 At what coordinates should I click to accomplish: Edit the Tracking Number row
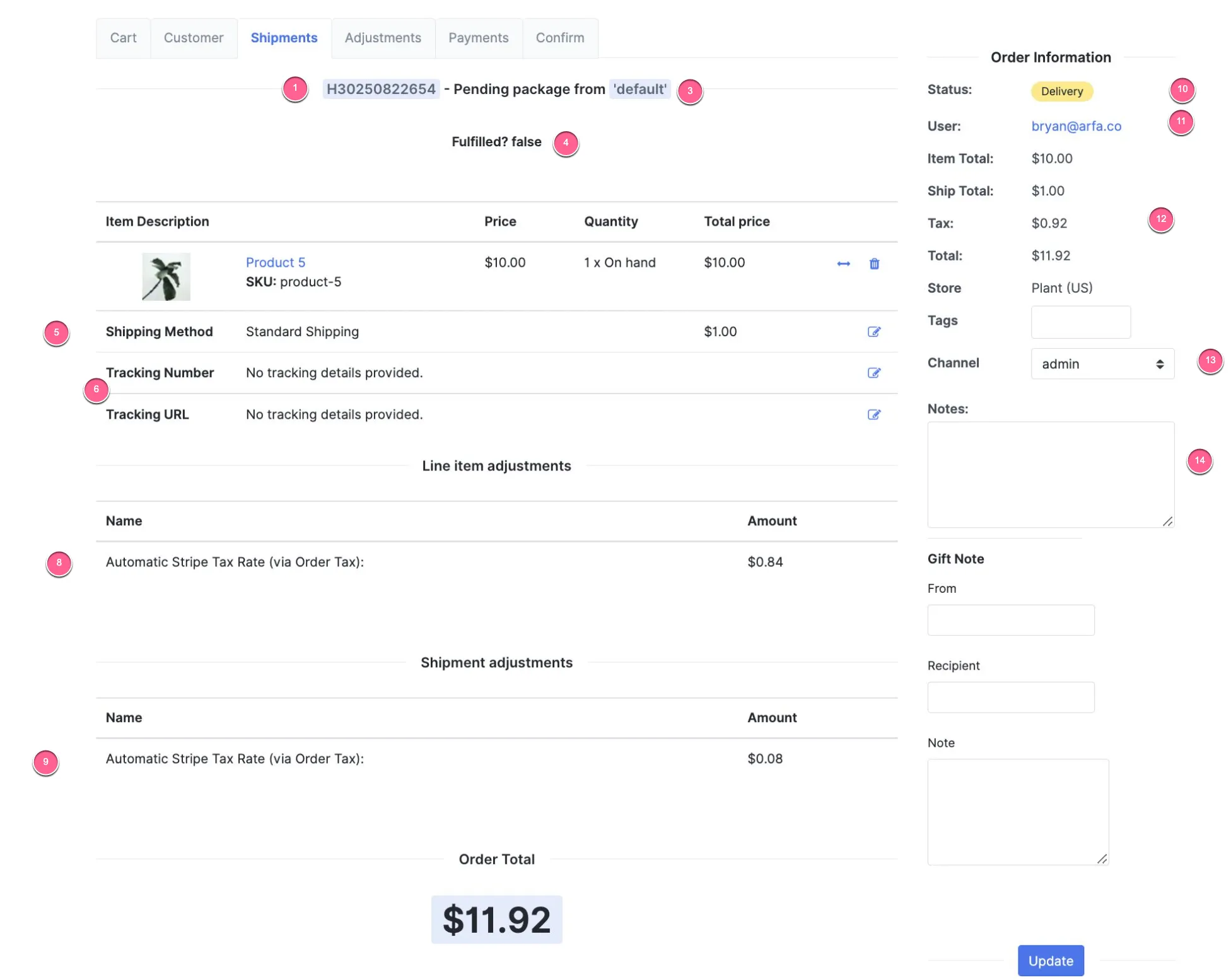point(873,373)
